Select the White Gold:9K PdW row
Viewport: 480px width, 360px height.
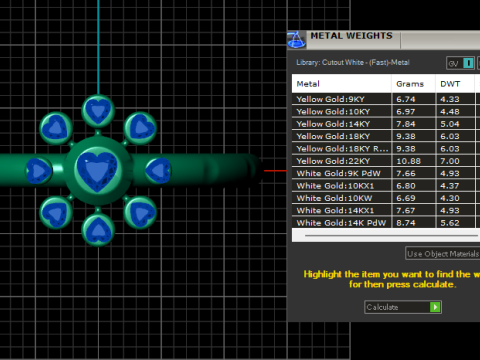(386, 173)
